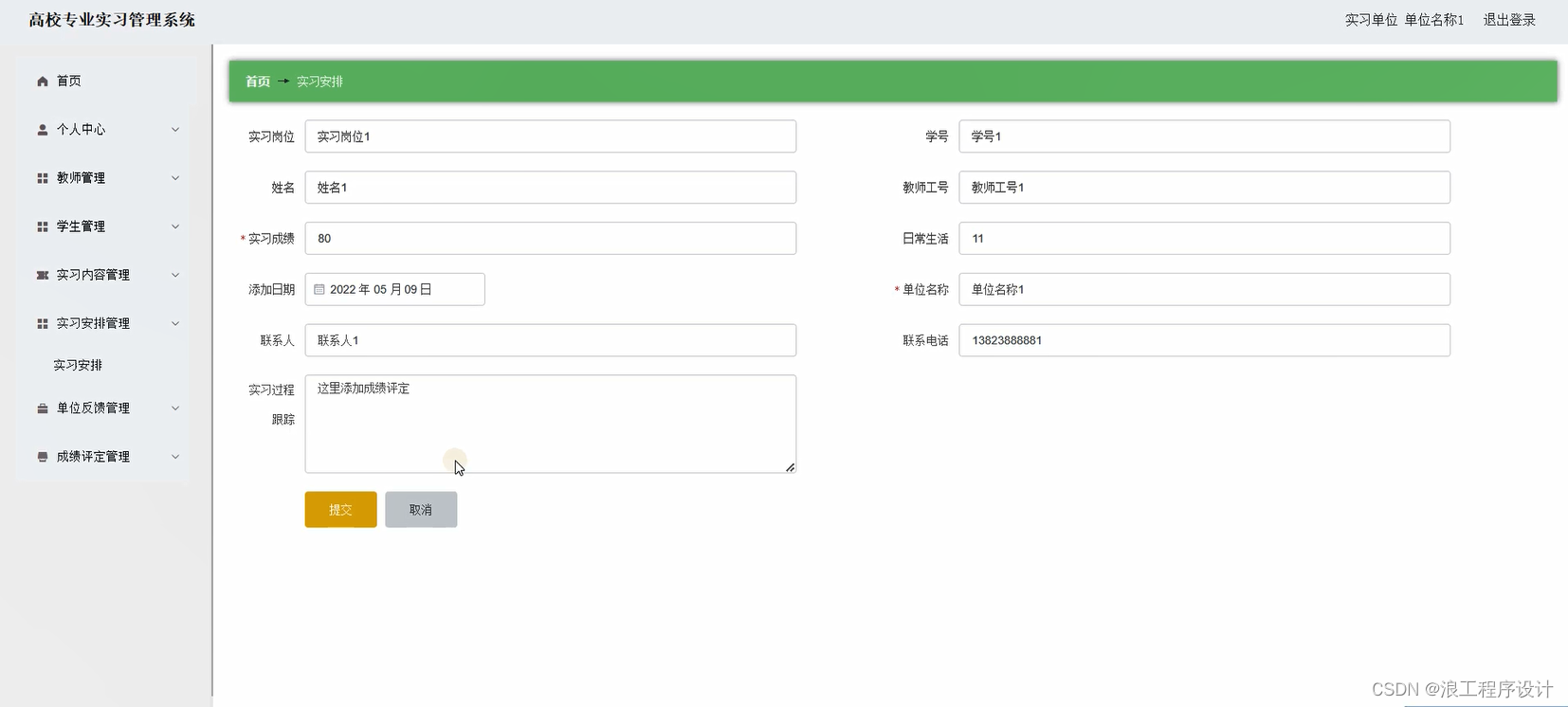The image size is (1568, 707).
Task: Focus the 日常生活 field showing 11
Action: pos(1204,239)
